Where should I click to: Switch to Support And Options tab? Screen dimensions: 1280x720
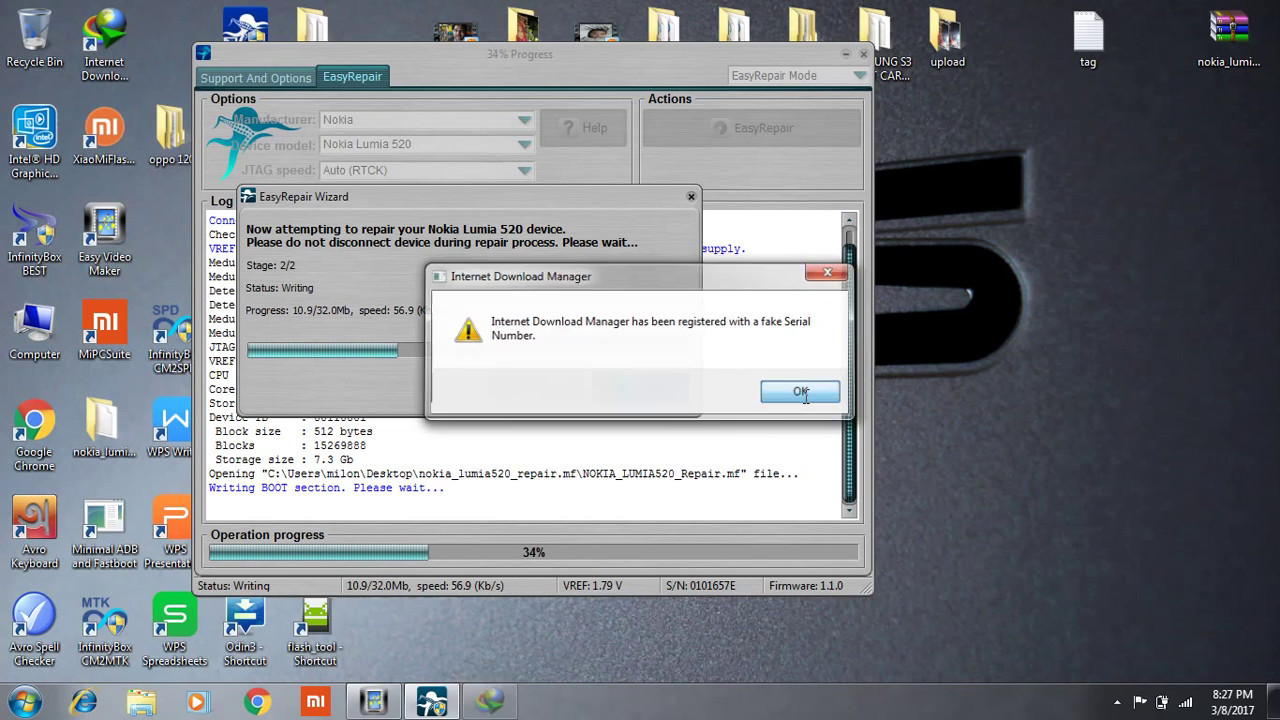point(256,78)
